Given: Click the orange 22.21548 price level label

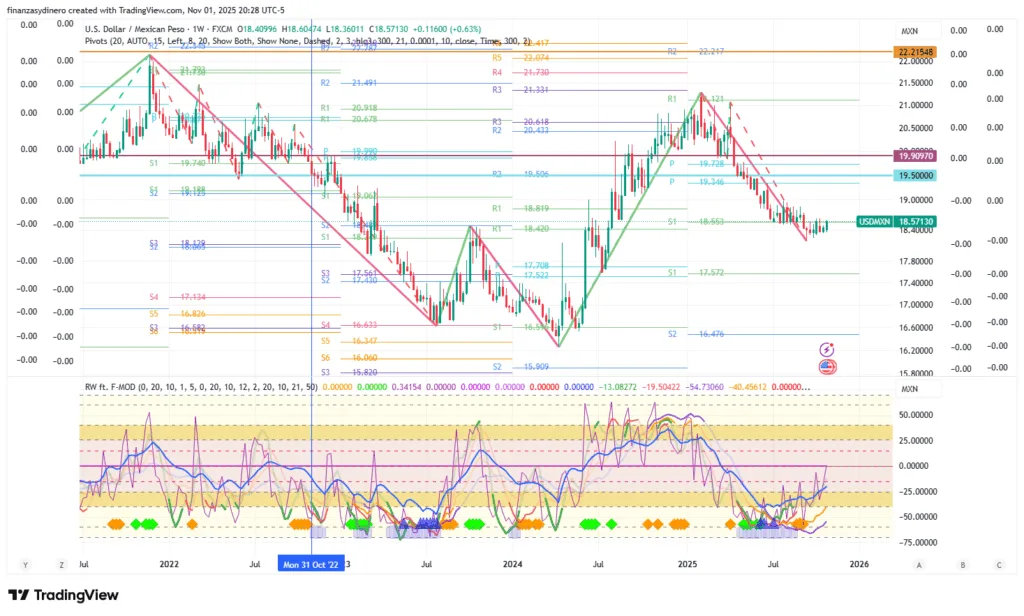Looking at the screenshot, I should (x=915, y=50).
